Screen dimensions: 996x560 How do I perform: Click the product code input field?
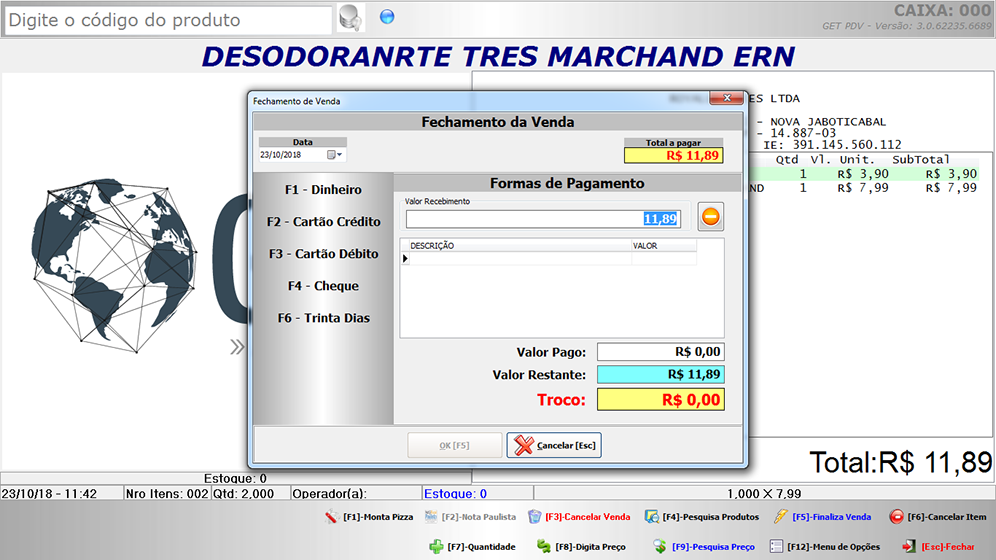tap(167, 20)
